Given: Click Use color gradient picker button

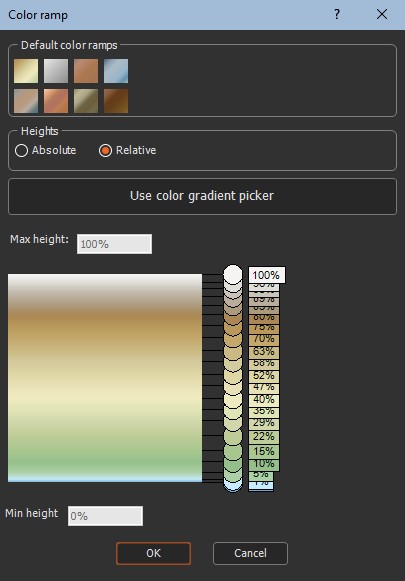Looking at the screenshot, I should [x=202, y=196].
